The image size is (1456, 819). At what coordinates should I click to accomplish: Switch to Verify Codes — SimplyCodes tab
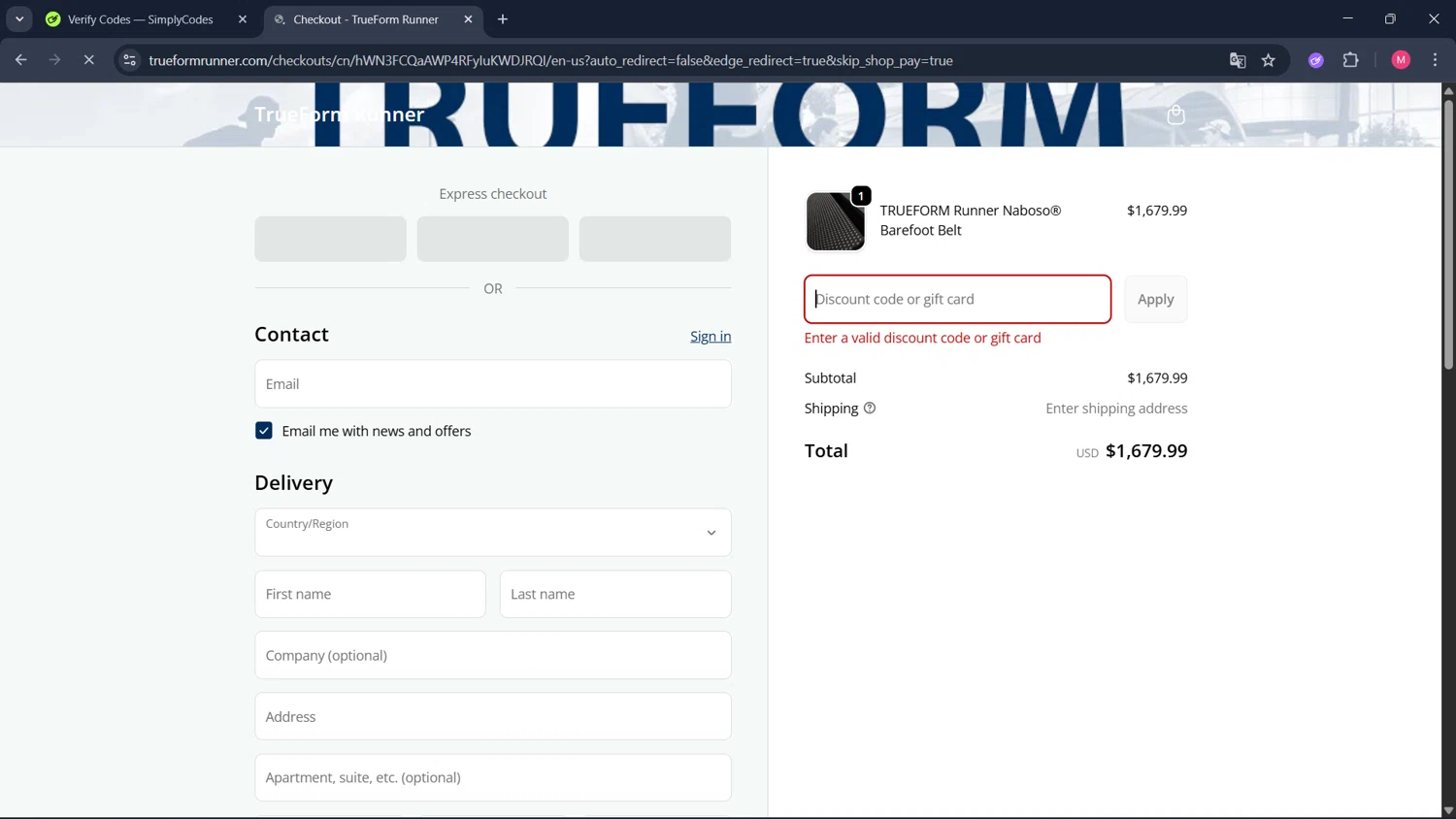pyautogui.click(x=140, y=19)
